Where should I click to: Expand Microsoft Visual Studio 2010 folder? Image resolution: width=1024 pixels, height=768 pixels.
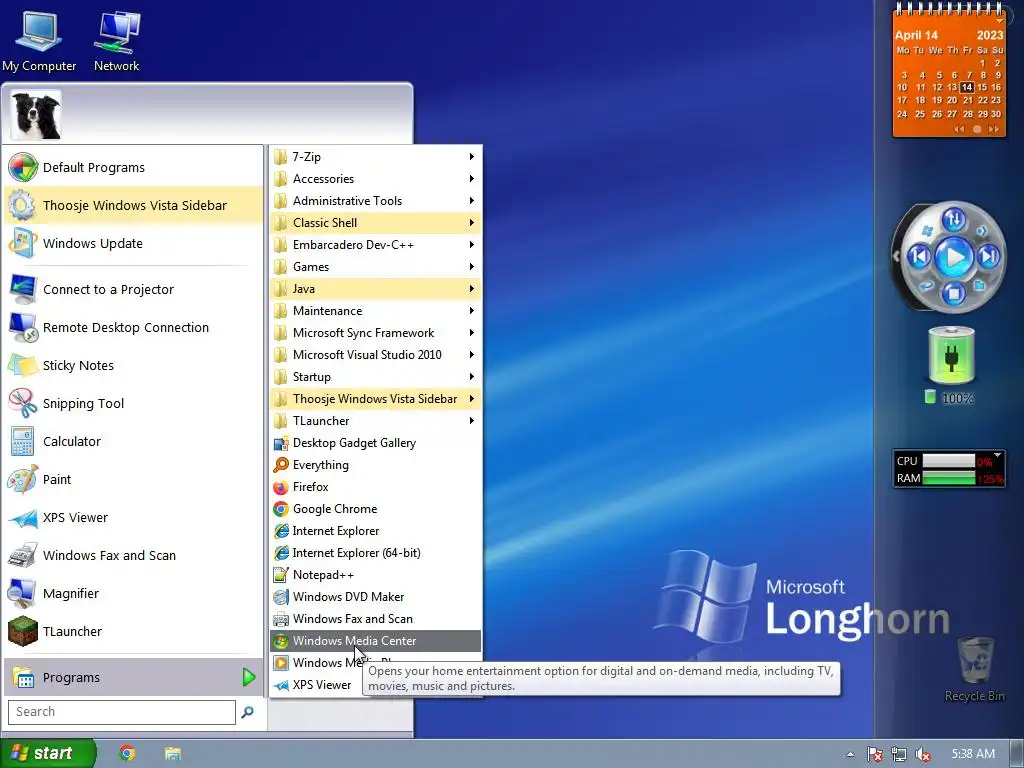376,355
